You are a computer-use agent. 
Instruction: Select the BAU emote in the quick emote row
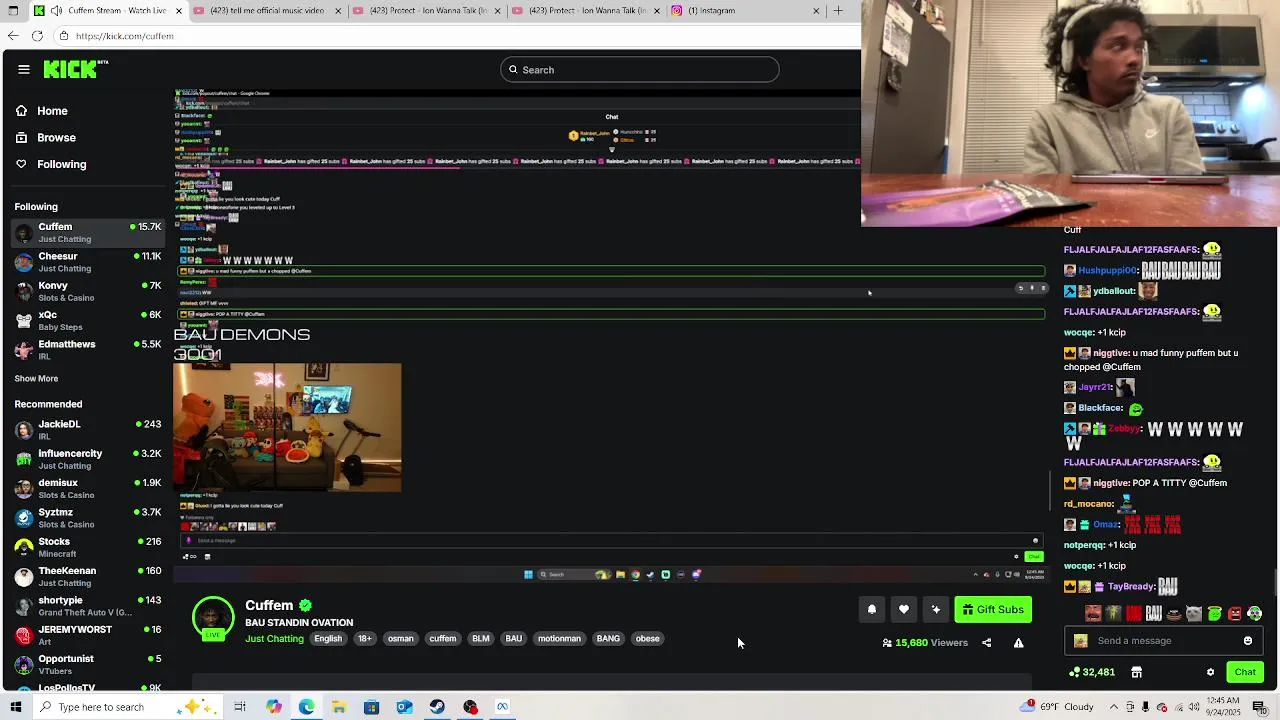(x=1153, y=613)
